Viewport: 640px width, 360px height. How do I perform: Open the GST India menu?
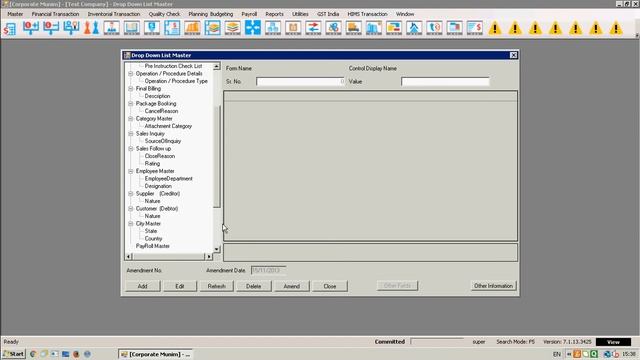(x=328, y=14)
